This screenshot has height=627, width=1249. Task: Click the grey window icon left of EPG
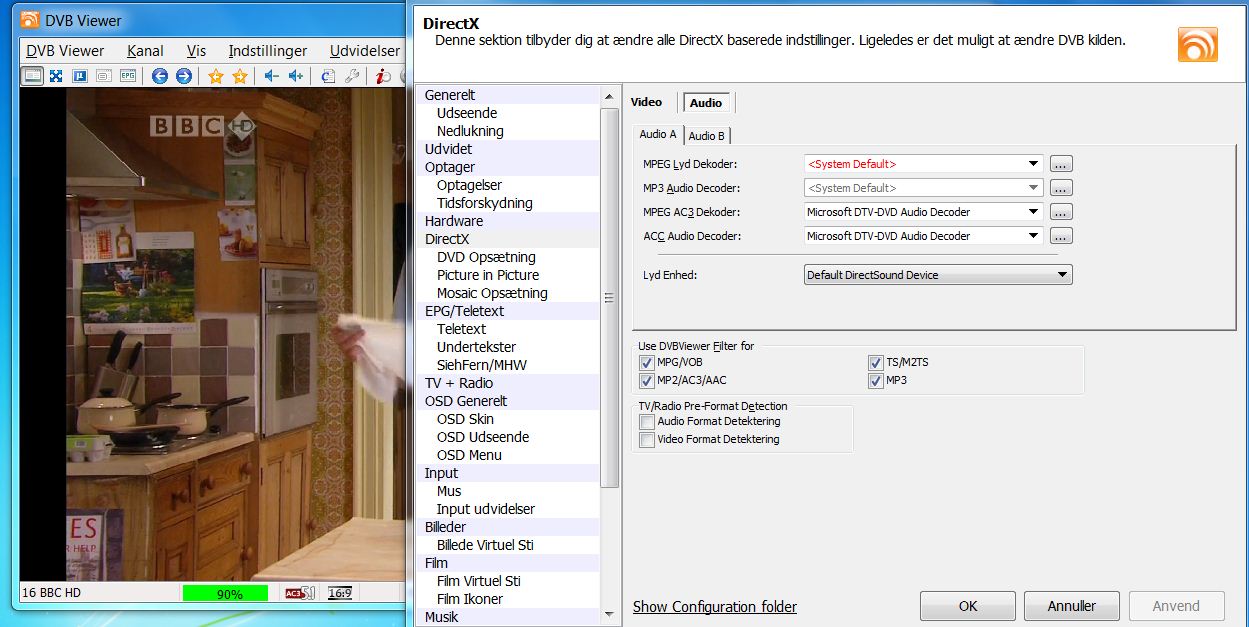[103, 76]
